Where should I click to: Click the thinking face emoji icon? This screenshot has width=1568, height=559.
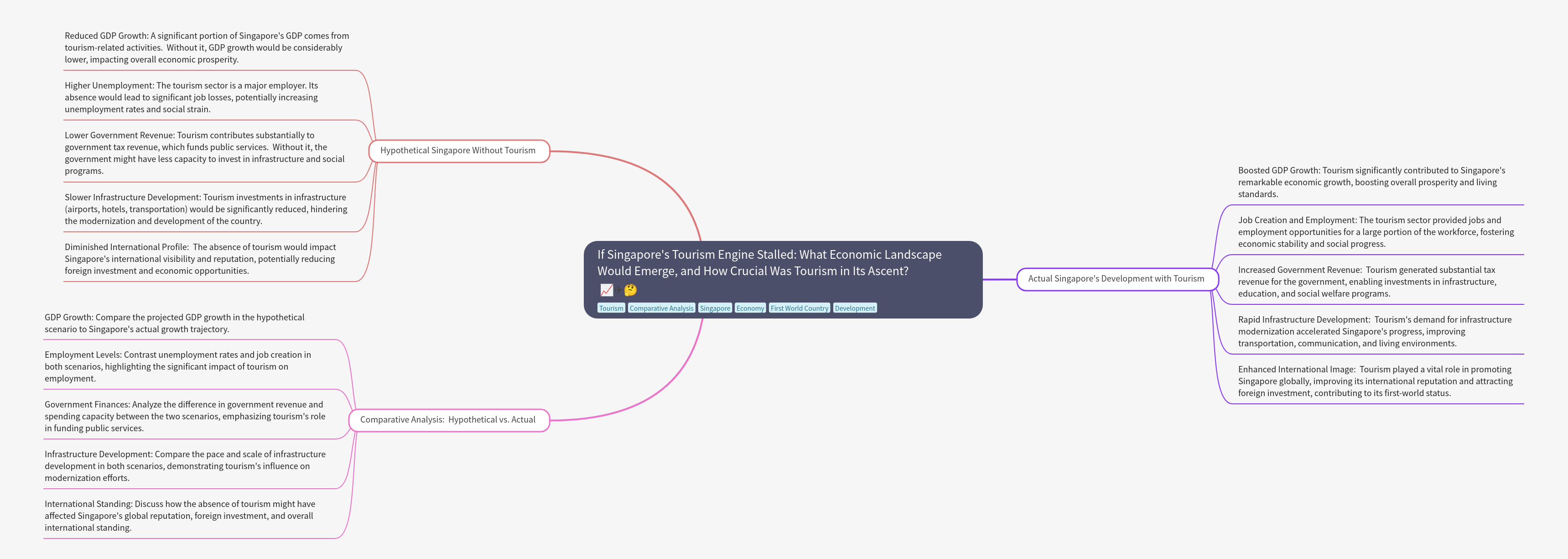click(x=631, y=290)
